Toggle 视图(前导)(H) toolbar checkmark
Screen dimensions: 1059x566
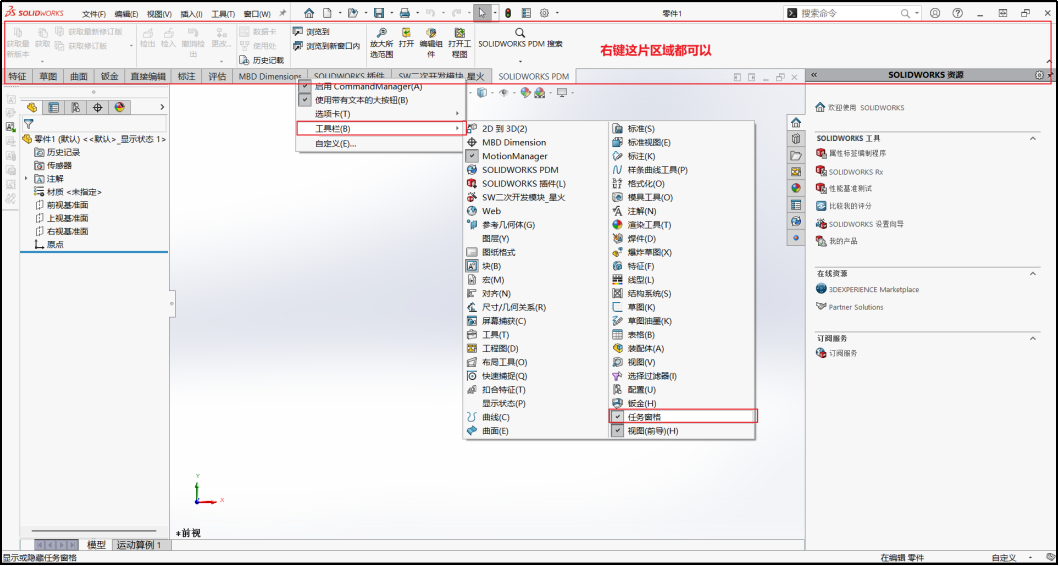point(617,431)
